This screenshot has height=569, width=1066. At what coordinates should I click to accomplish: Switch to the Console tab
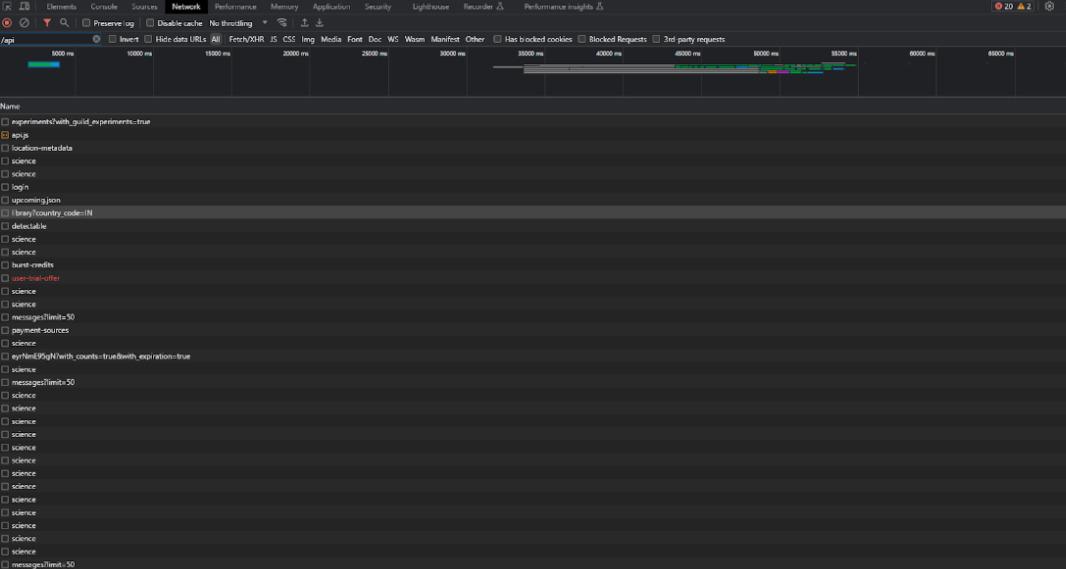tap(104, 7)
